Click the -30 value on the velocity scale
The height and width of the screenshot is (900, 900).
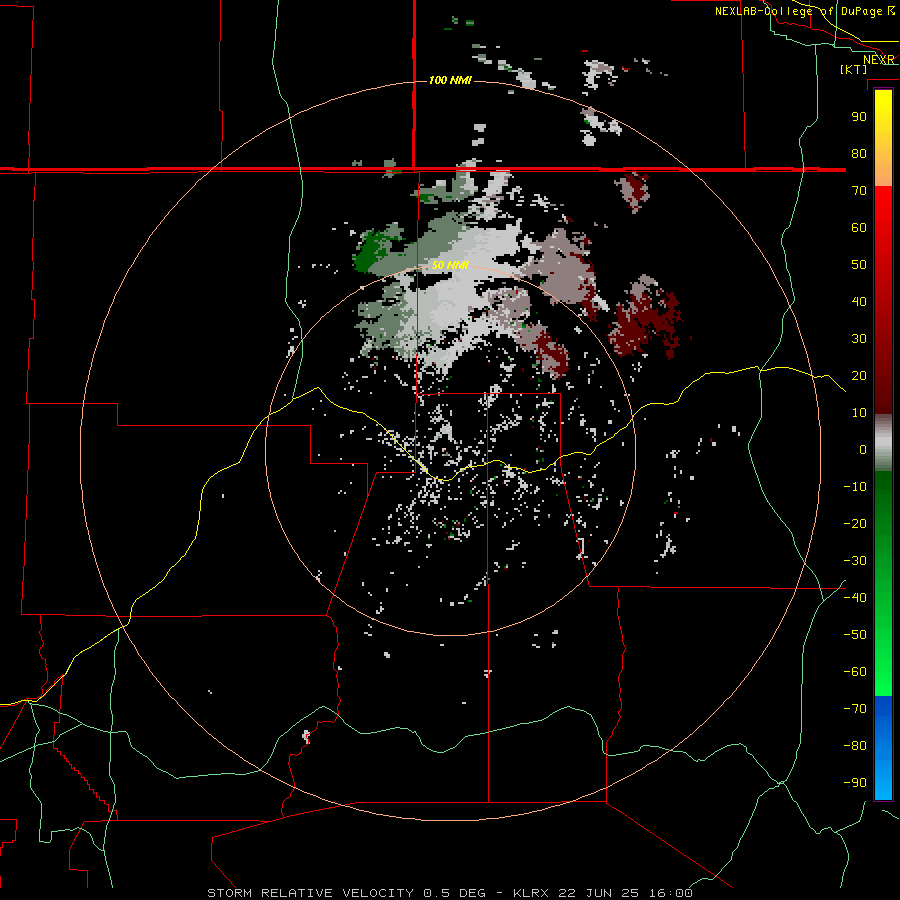tap(855, 561)
